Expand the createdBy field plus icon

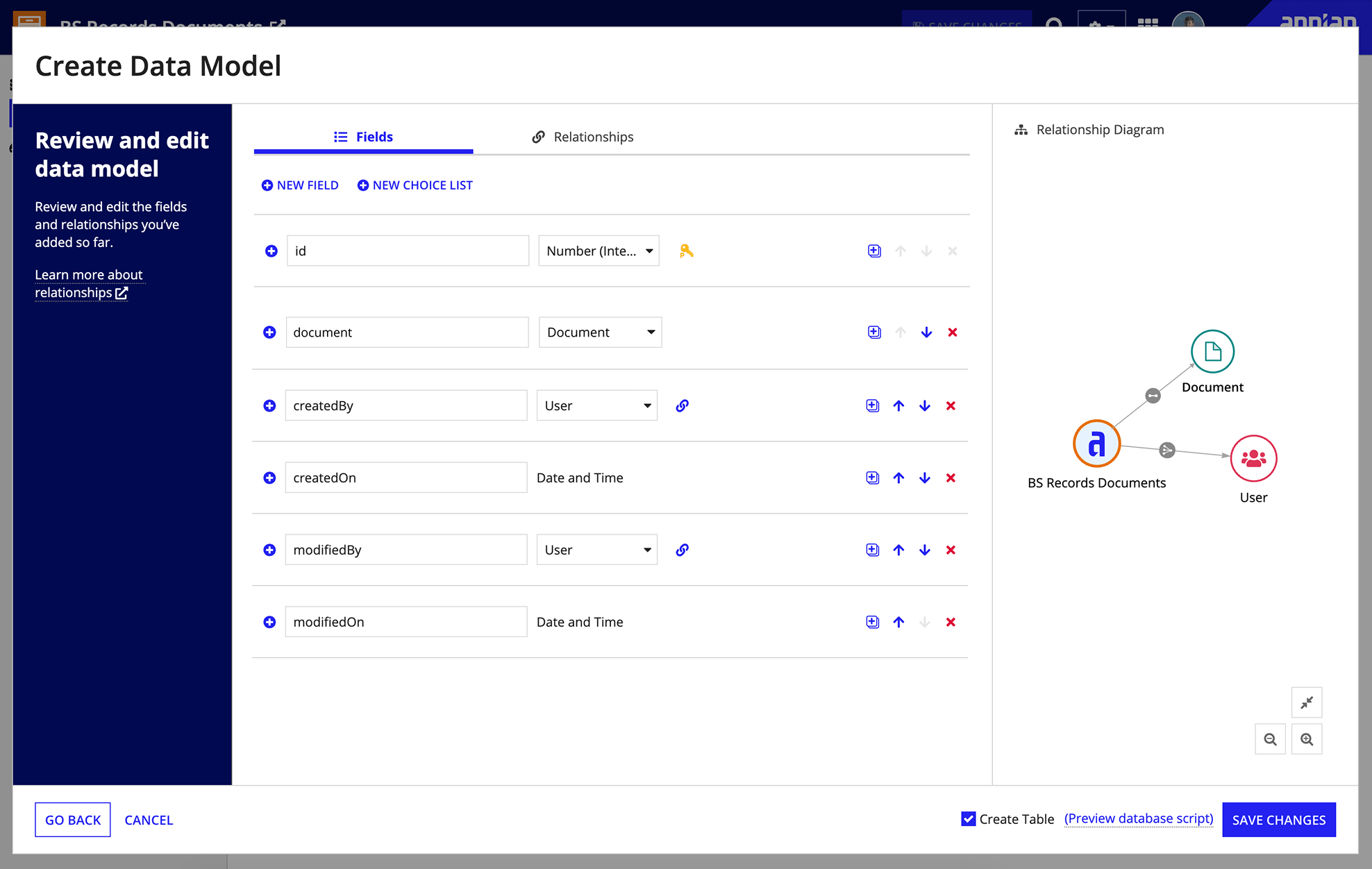269,406
